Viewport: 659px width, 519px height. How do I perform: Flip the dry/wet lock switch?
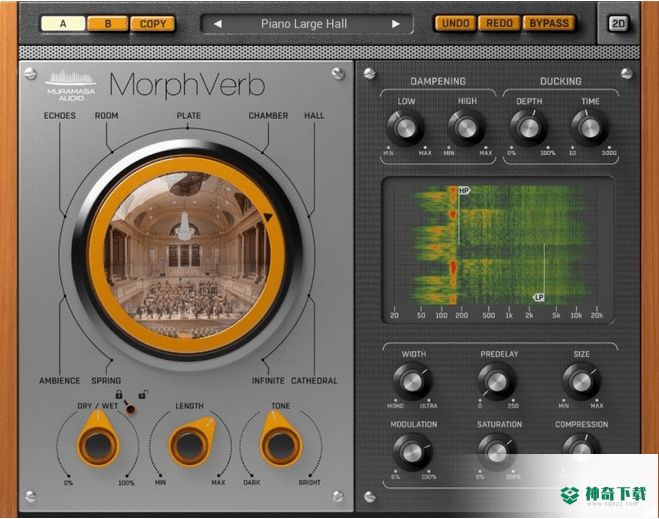[x=130, y=408]
